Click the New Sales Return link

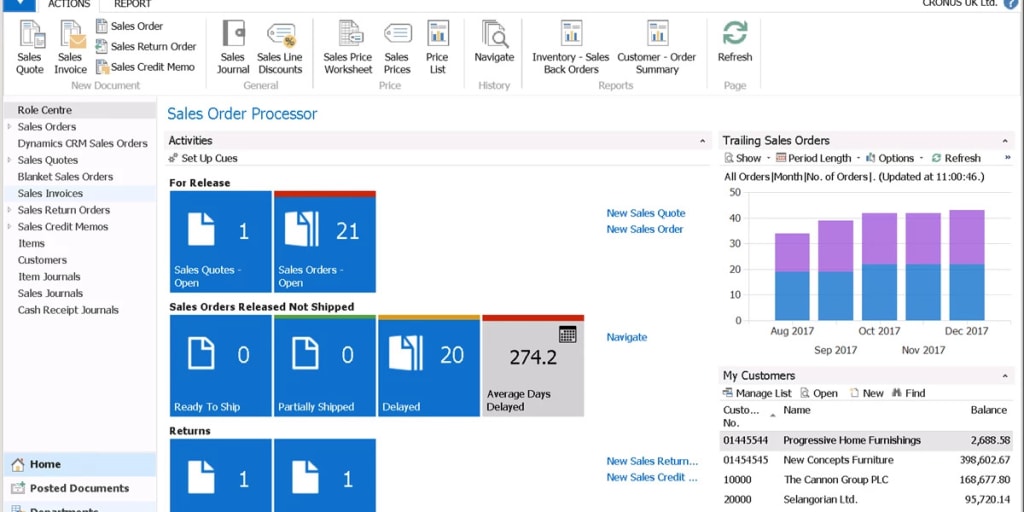[x=652, y=461]
